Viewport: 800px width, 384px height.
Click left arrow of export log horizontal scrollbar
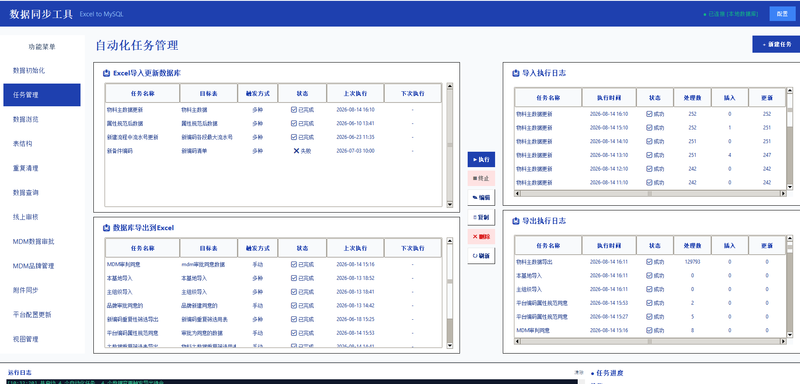click(x=517, y=342)
